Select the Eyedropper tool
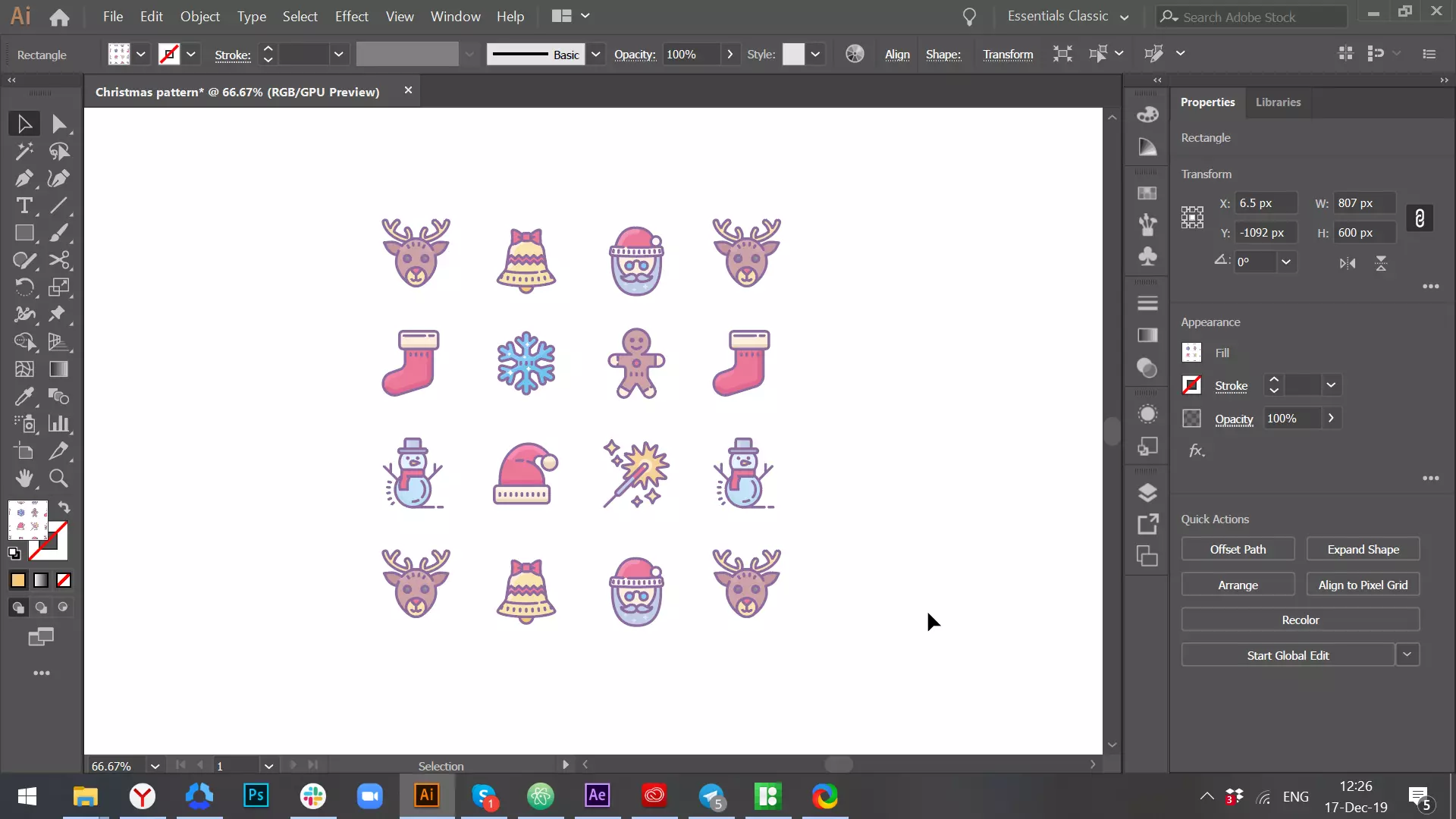The width and height of the screenshot is (1456, 819). coord(24,397)
